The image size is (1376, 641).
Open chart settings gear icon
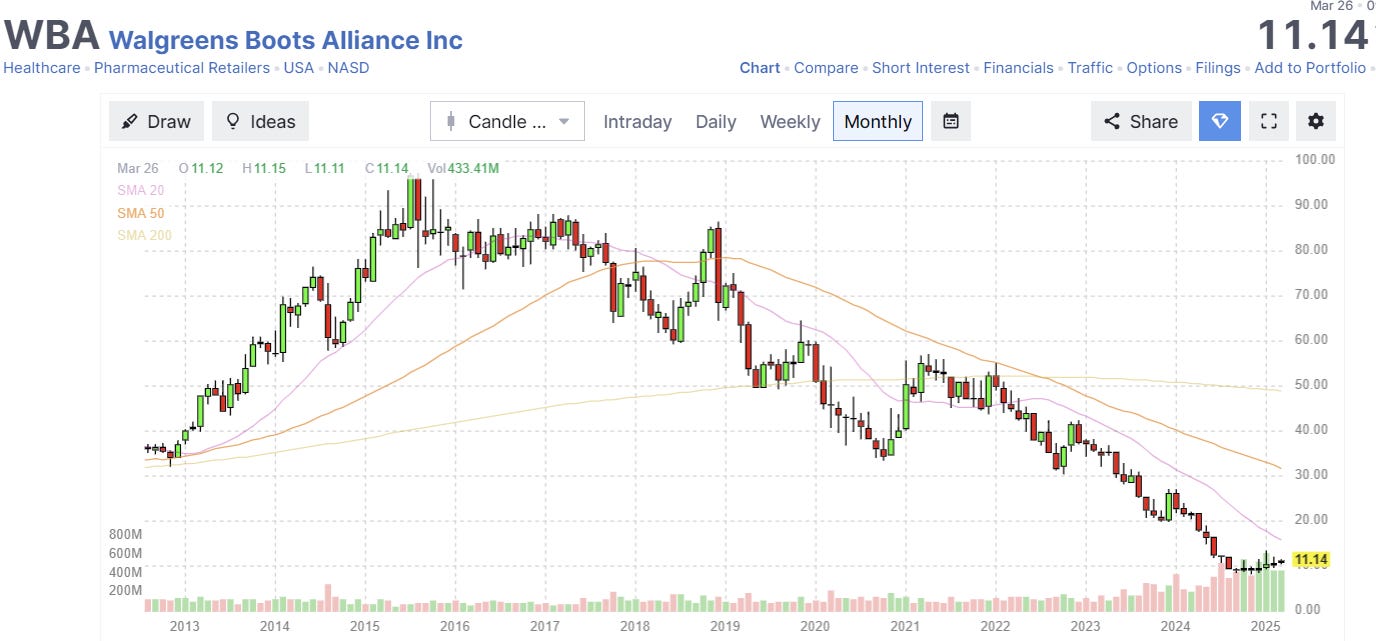coord(1316,121)
